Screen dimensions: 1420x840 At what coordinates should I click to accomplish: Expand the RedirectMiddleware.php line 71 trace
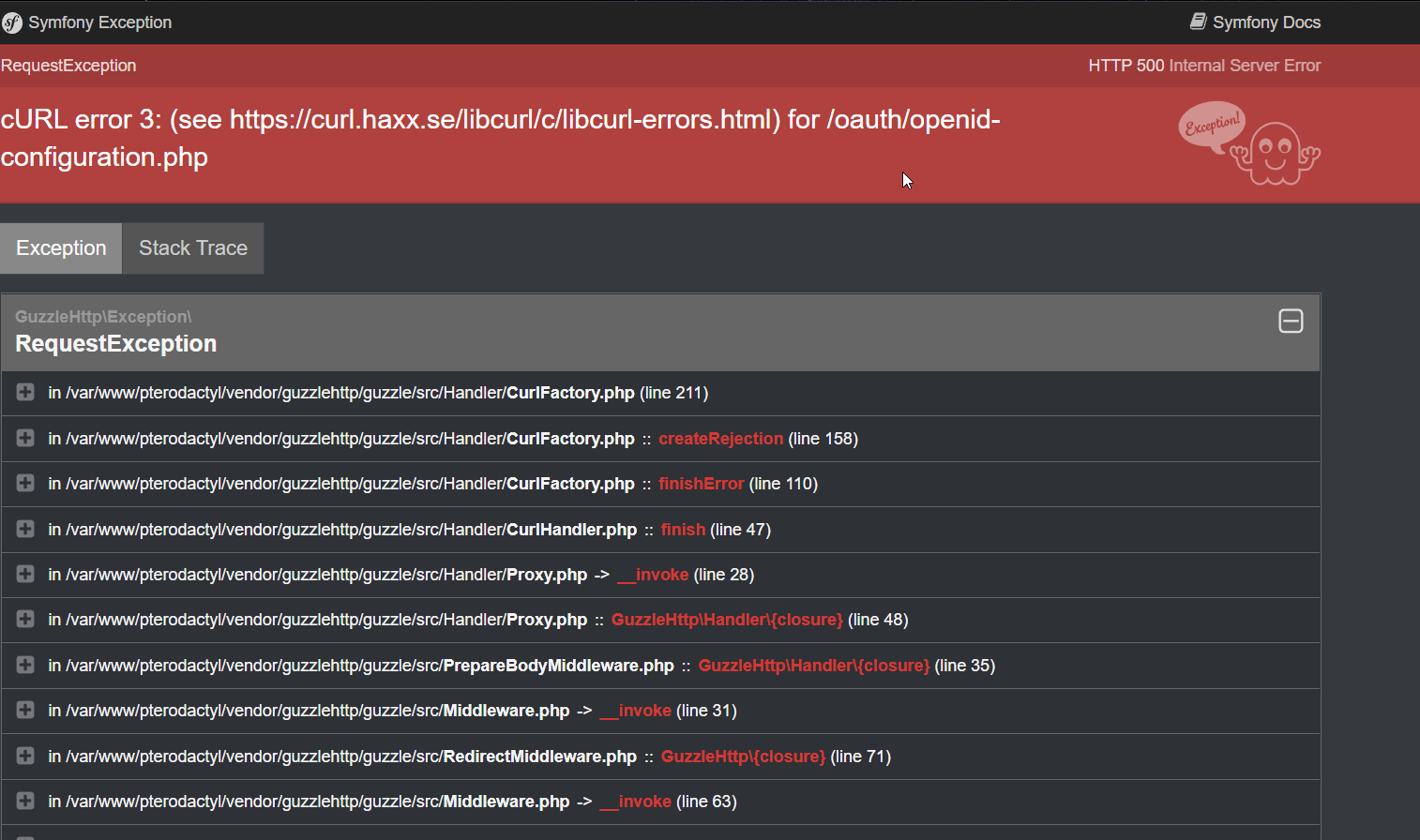25,756
